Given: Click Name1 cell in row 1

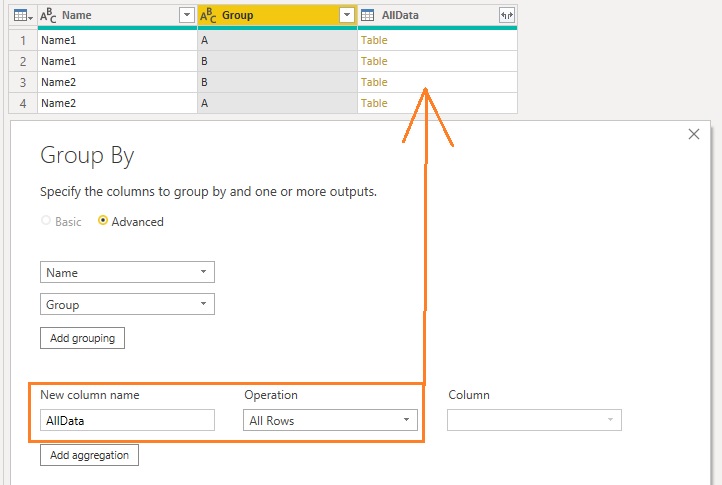Looking at the screenshot, I should (x=117, y=41).
